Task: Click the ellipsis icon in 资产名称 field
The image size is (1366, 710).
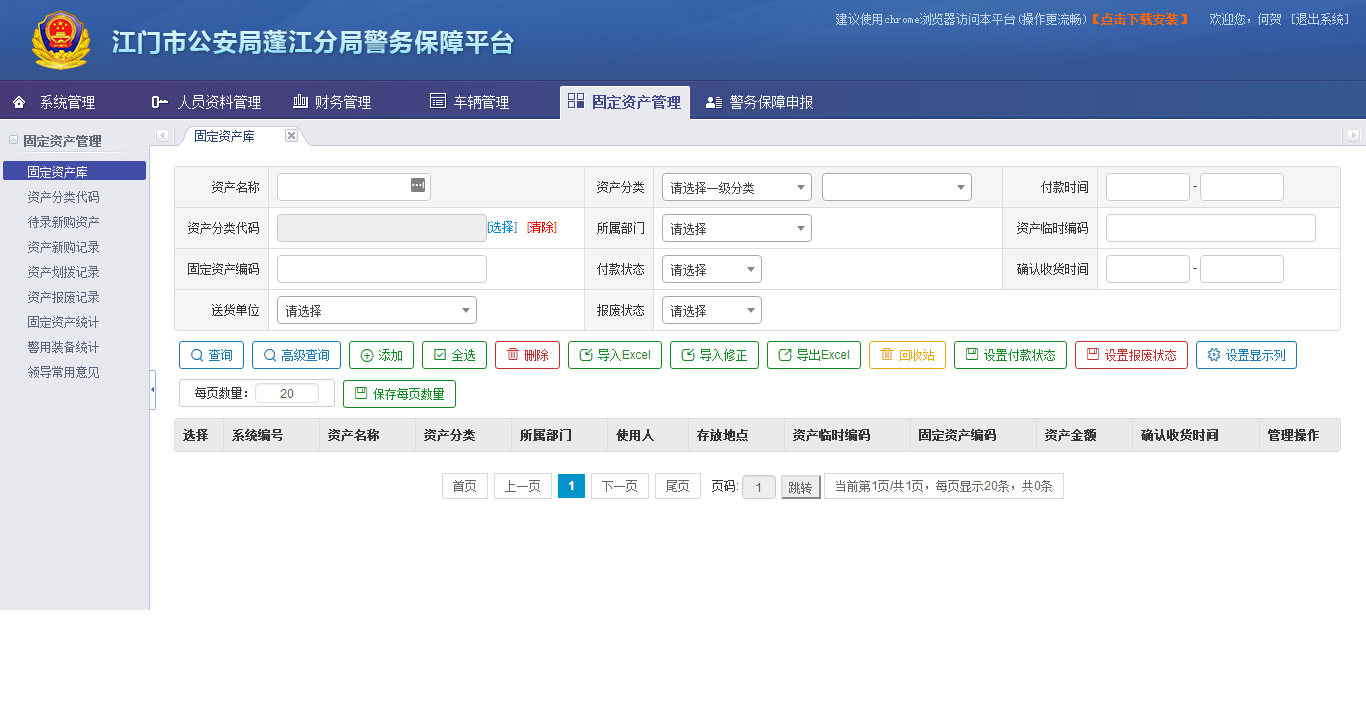Action: (x=418, y=185)
